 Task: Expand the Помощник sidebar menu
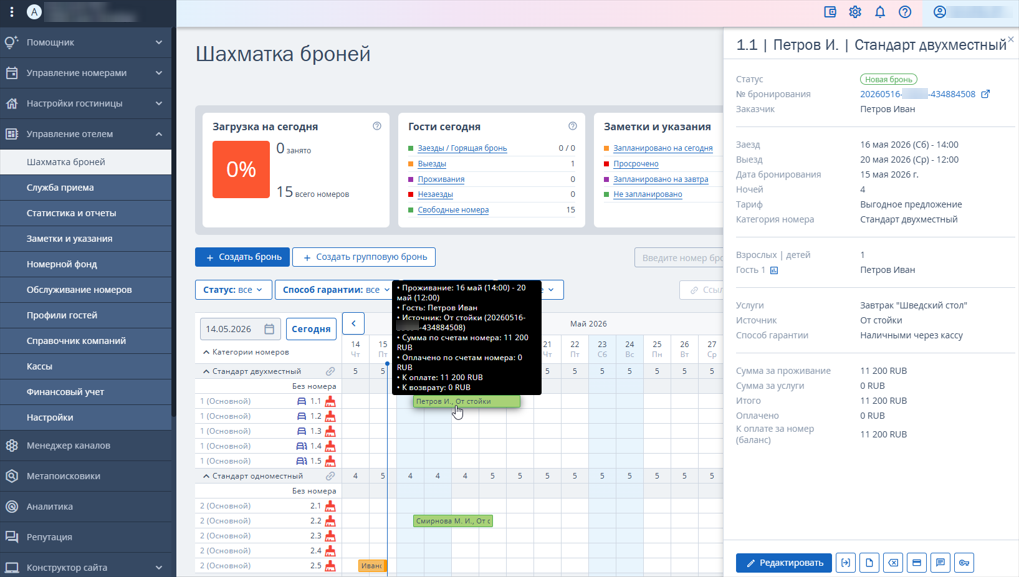click(x=86, y=42)
